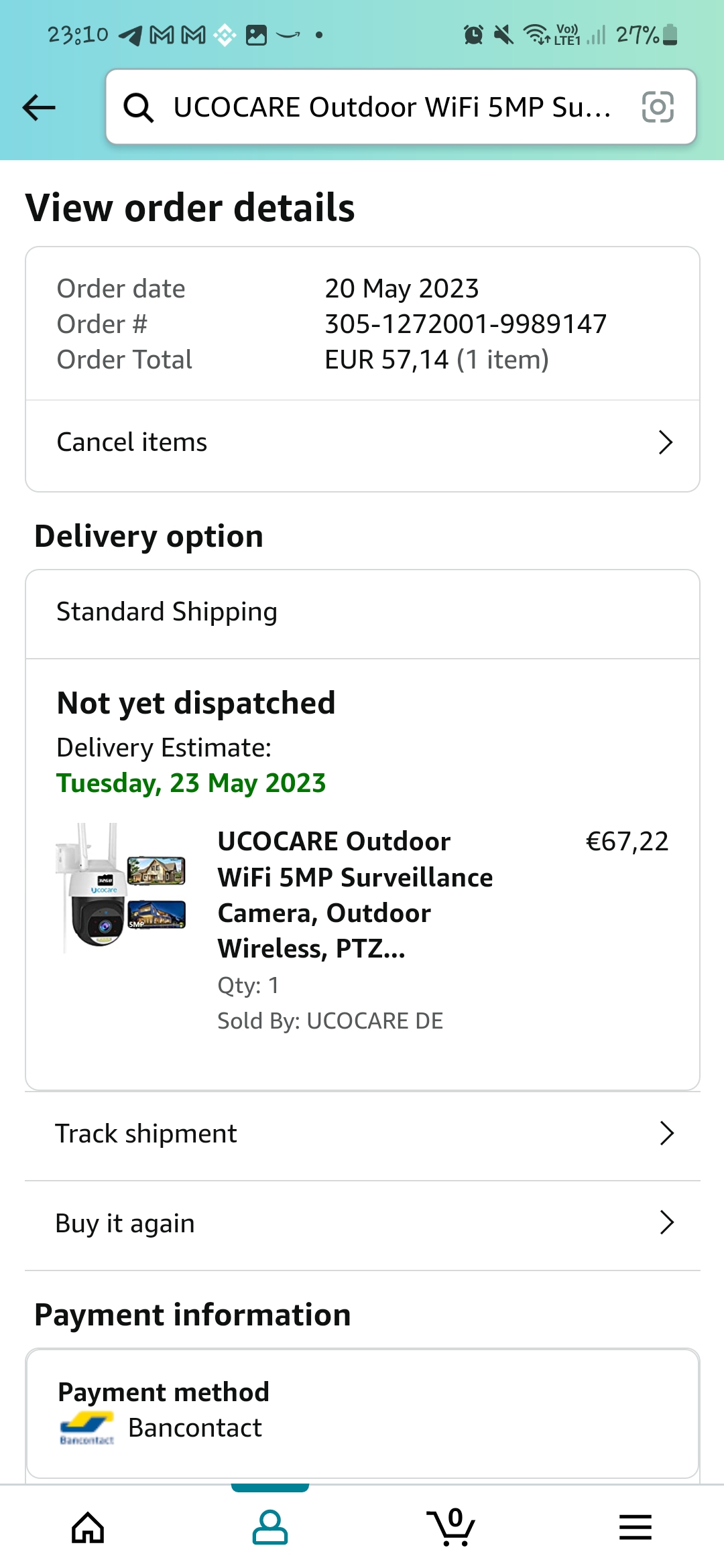Tap the surveillance camera product thumbnail
The image size is (724, 1568).
[121, 886]
